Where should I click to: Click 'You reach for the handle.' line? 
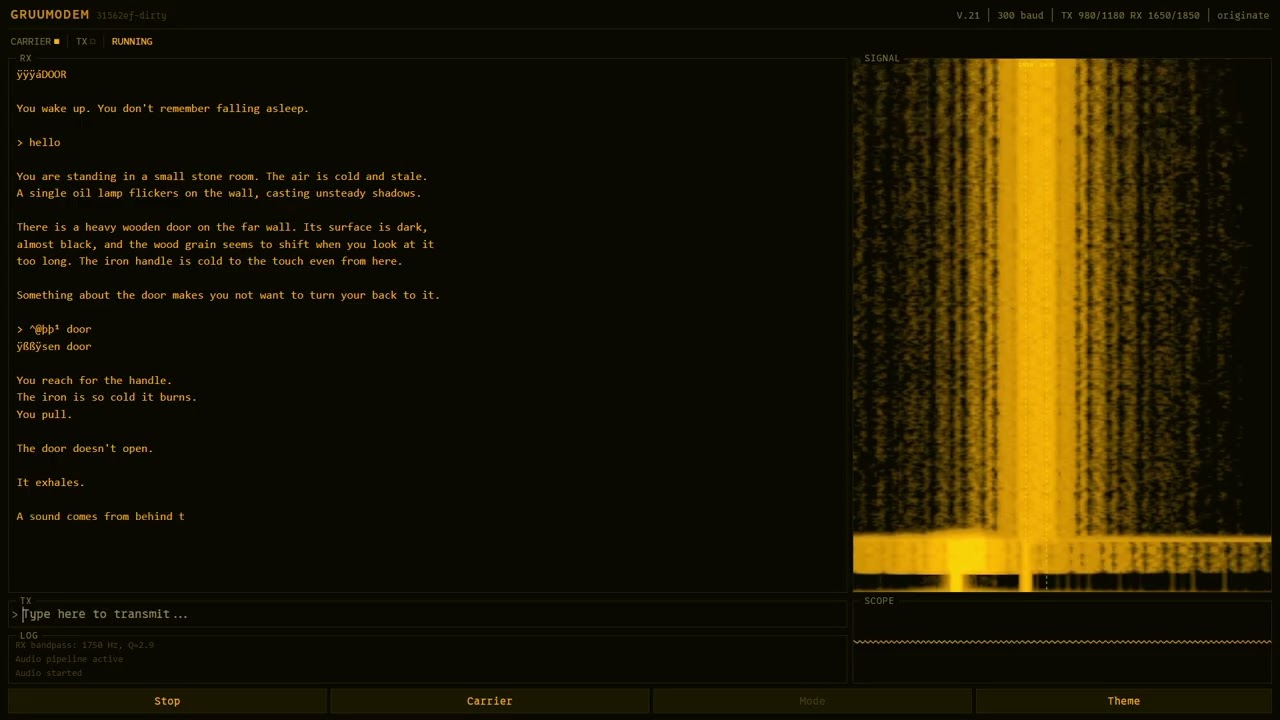tap(94, 380)
